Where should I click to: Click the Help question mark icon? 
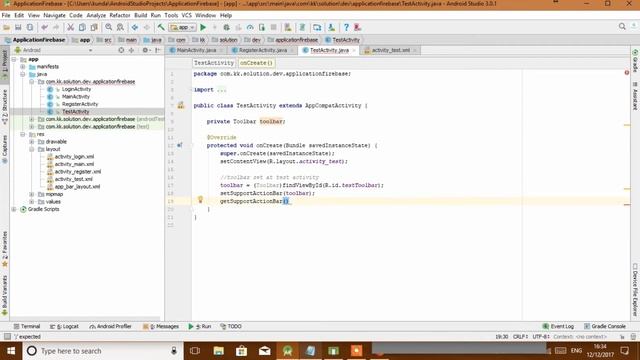[x=346, y=27]
